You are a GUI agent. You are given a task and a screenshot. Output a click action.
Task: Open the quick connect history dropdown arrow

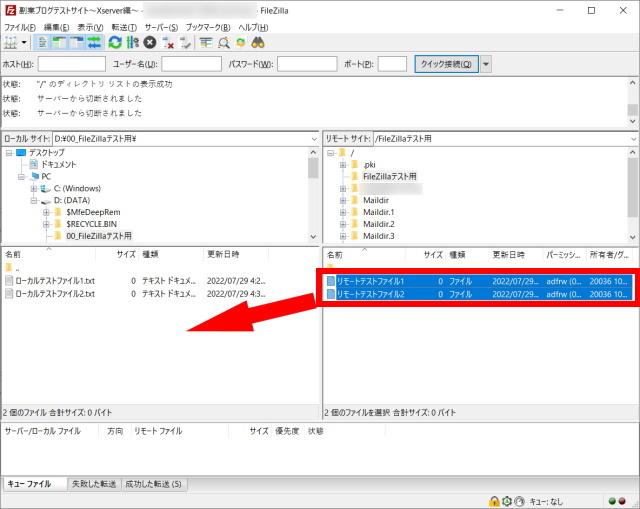coord(486,64)
